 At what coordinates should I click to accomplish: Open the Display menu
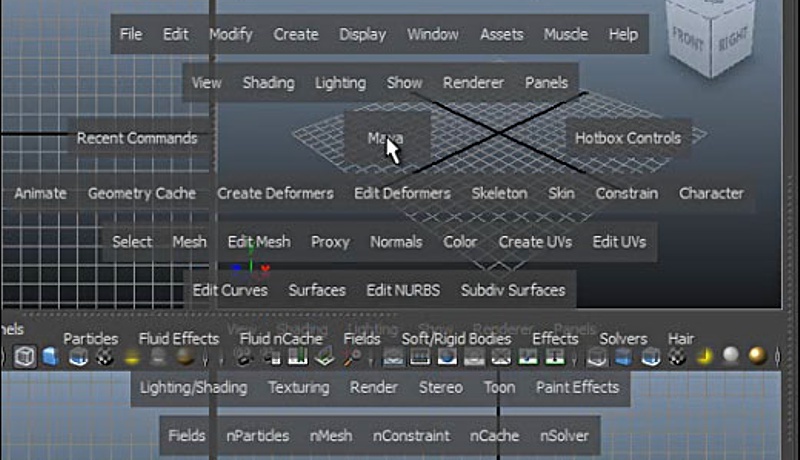pos(363,35)
